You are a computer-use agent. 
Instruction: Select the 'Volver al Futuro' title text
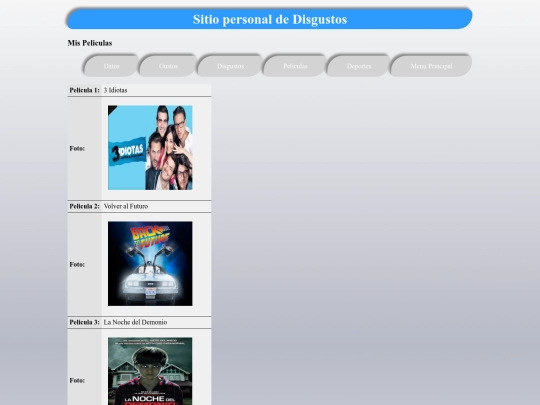point(126,206)
